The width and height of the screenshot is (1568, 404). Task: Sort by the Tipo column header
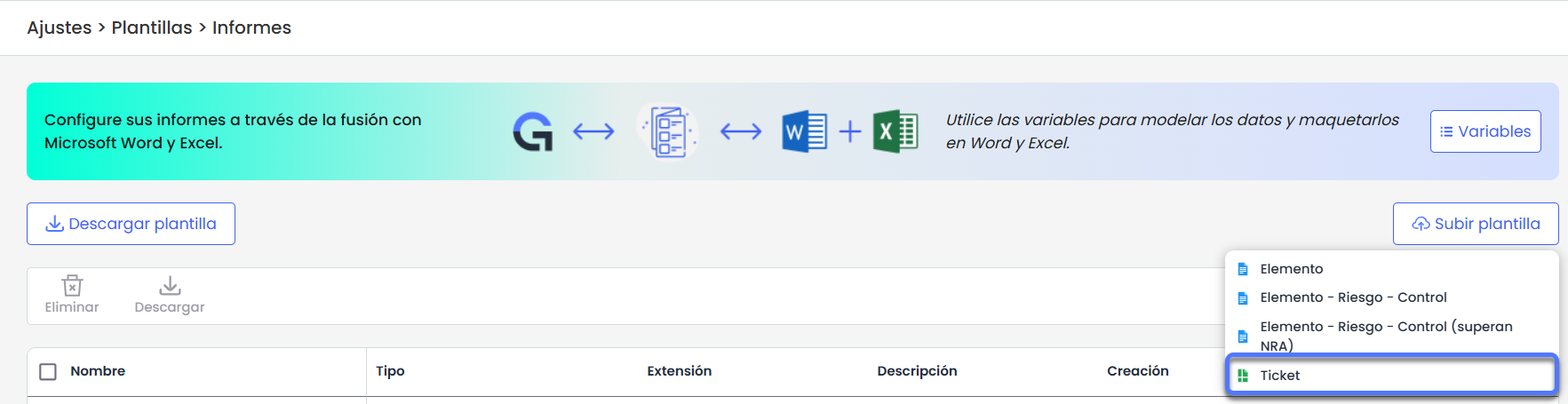390,371
